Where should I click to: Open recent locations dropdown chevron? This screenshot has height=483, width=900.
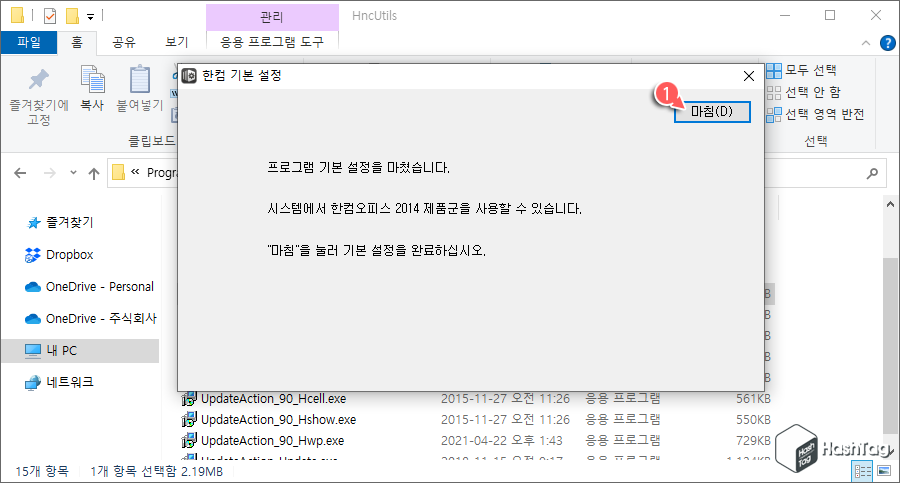73,173
